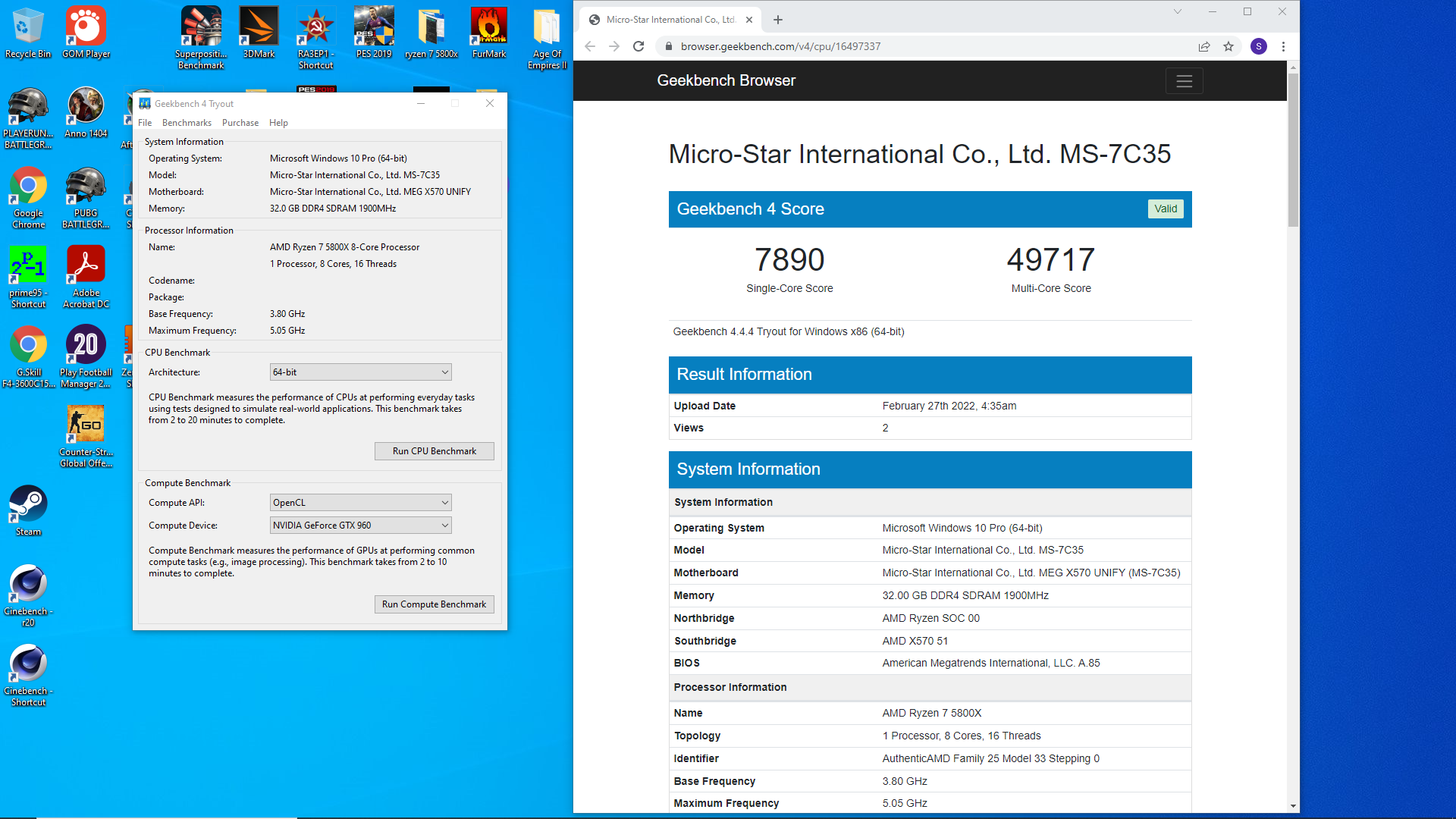Image resolution: width=1456 pixels, height=819 pixels.
Task: Launch 3DMark desktop icon
Action: tap(259, 33)
